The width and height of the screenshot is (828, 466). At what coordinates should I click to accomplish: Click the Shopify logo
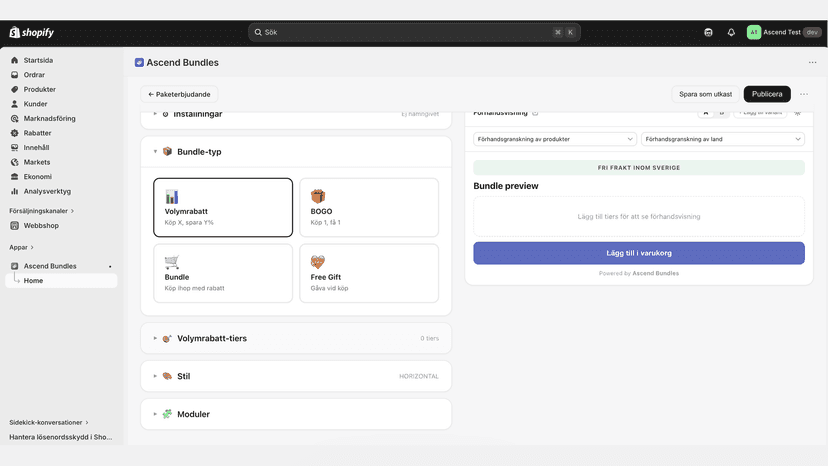pos(32,32)
